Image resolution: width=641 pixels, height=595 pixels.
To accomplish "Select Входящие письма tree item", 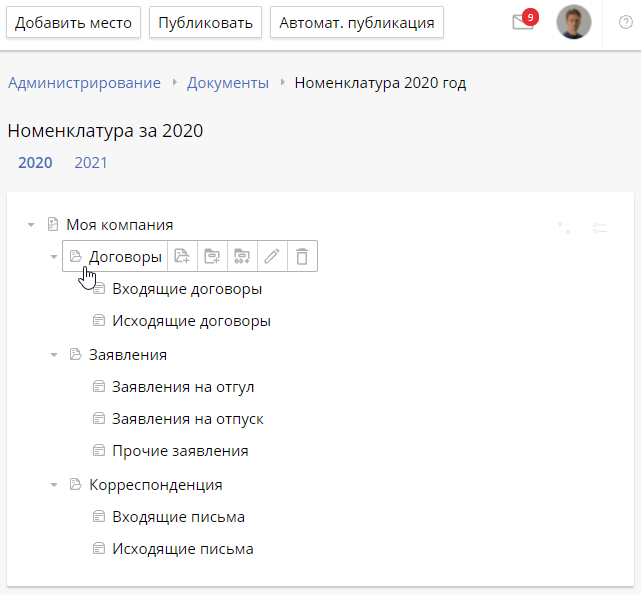I will (x=178, y=517).
